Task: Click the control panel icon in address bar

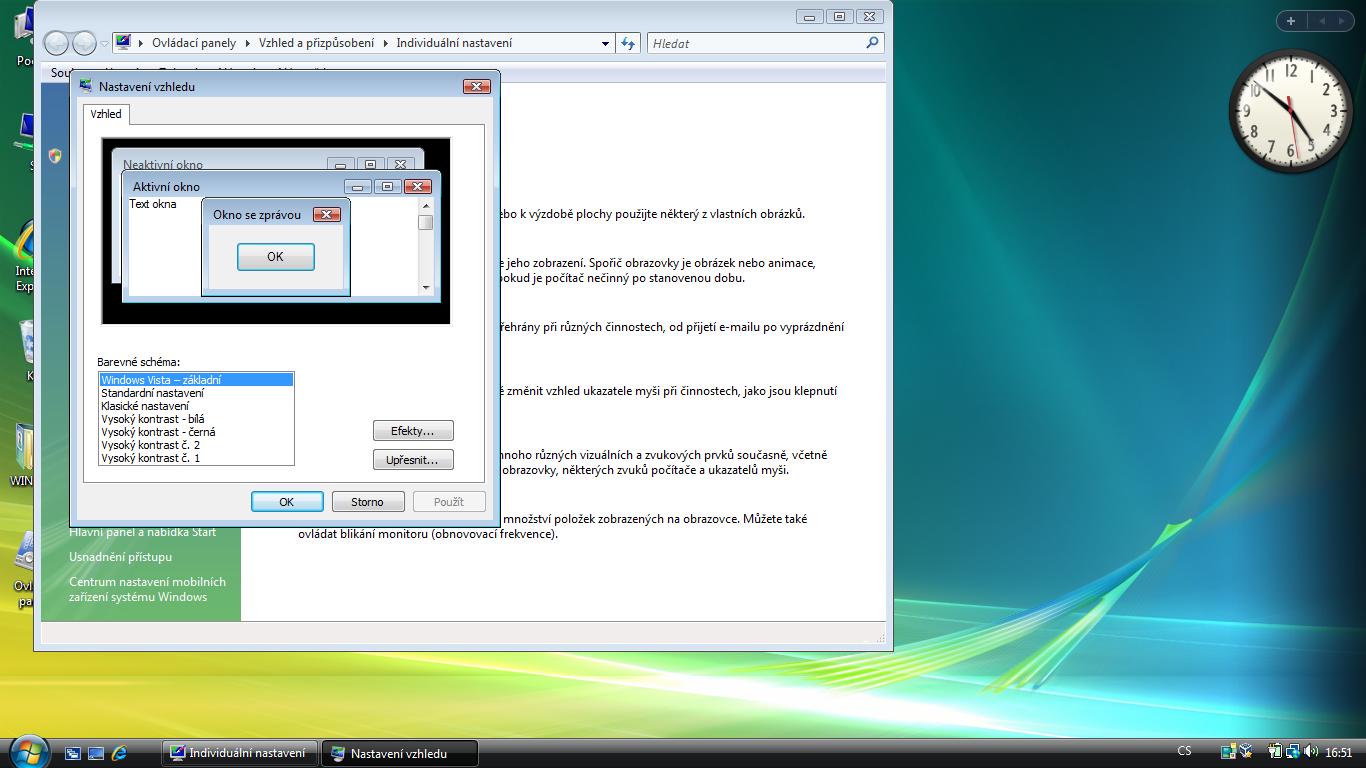Action: point(123,43)
